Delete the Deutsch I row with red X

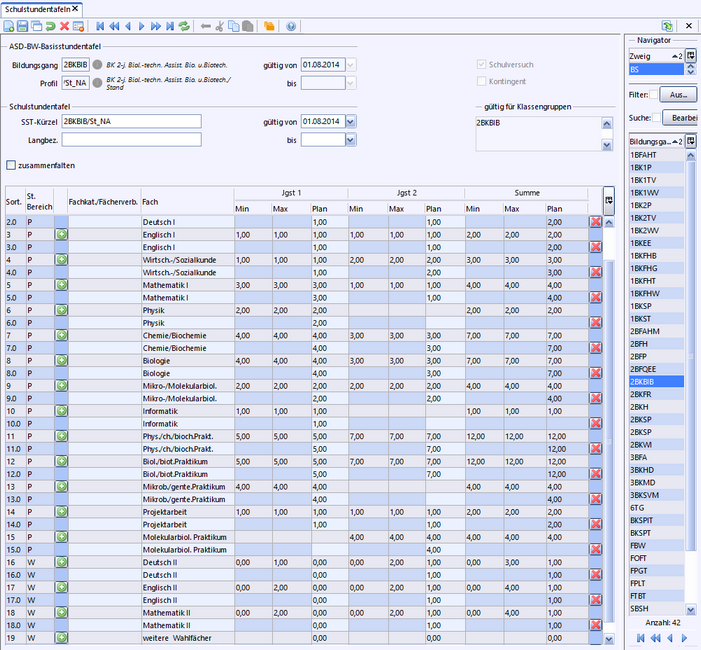click(x=595, y=221)
